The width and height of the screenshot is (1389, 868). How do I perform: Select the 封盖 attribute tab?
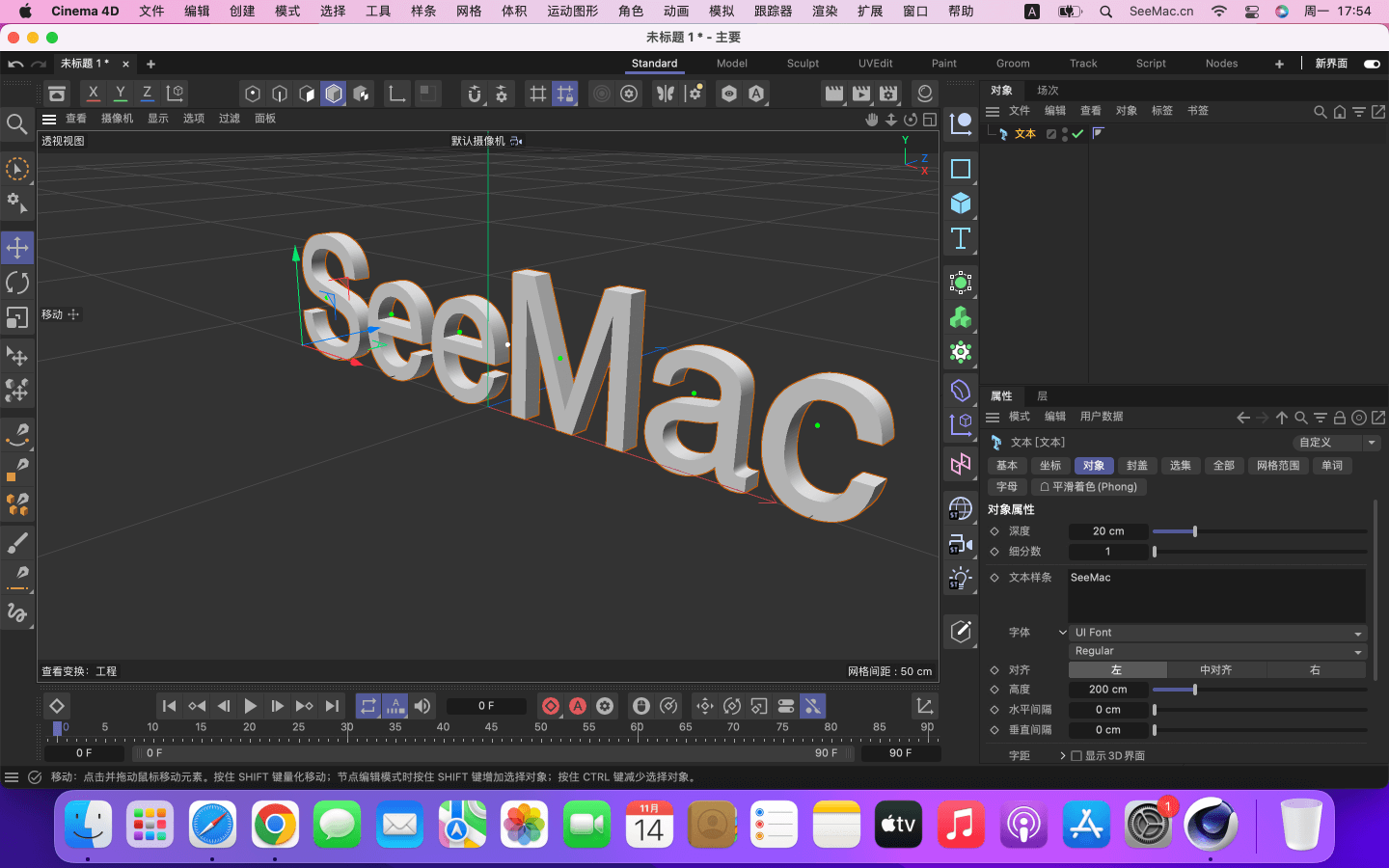pyautogui.click(x=1136, y=466)
